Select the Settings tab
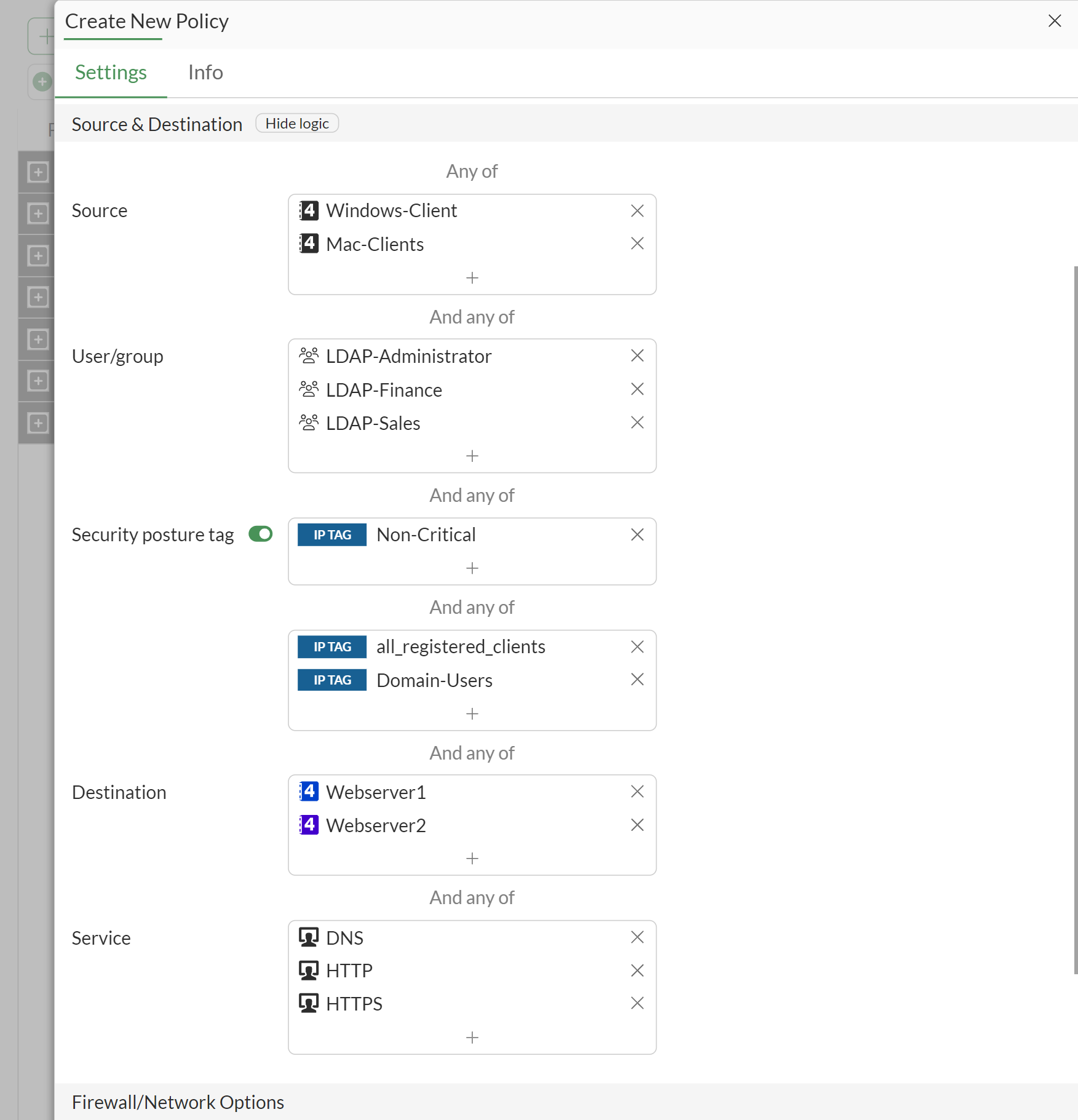This screenshot has width=1078, height=1120. point(111,73)
